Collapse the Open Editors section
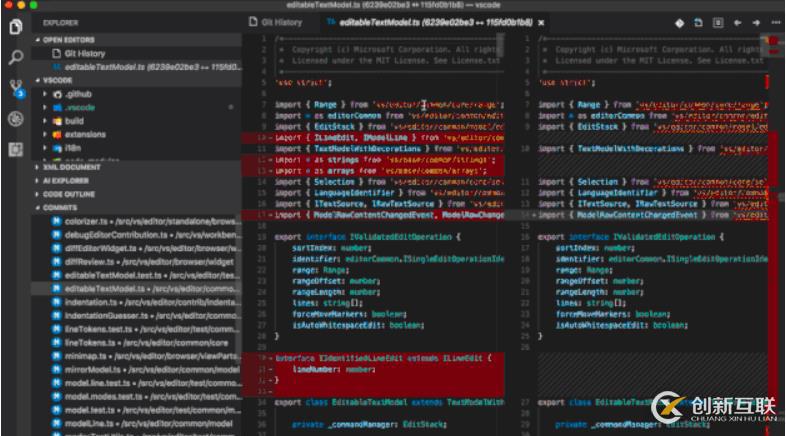Screen dimensions: 786x436 tap(136, 40)
